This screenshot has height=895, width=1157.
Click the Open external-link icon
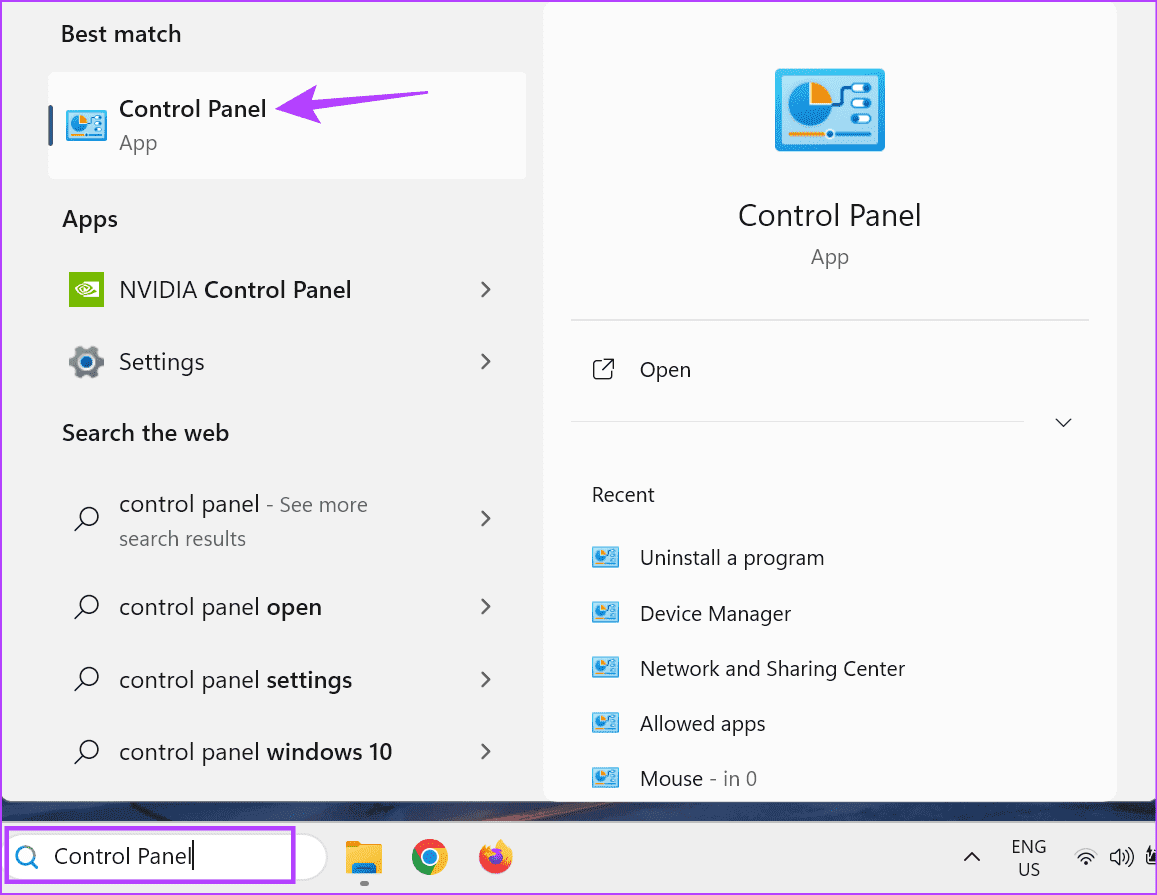point(603,369)
